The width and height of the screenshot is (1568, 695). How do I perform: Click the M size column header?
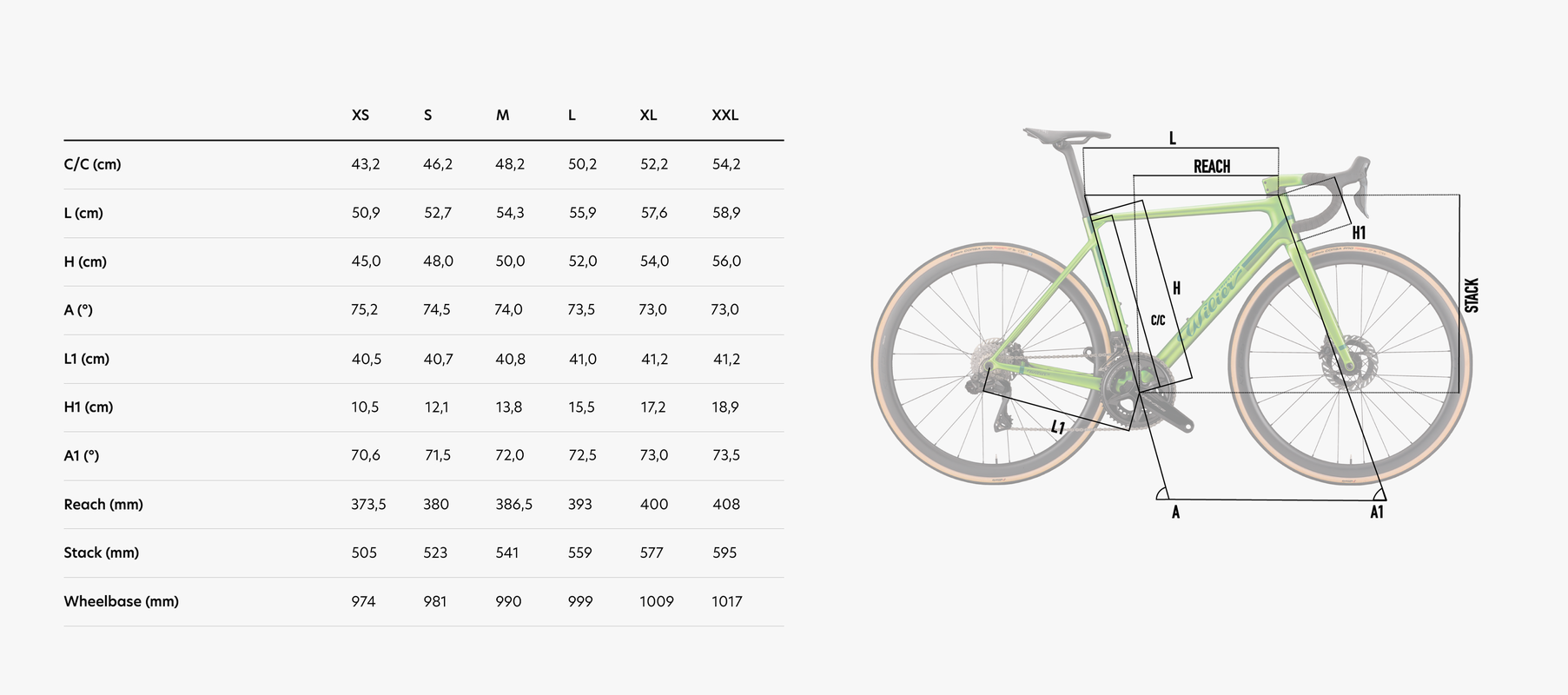click(x=502, y=115)
